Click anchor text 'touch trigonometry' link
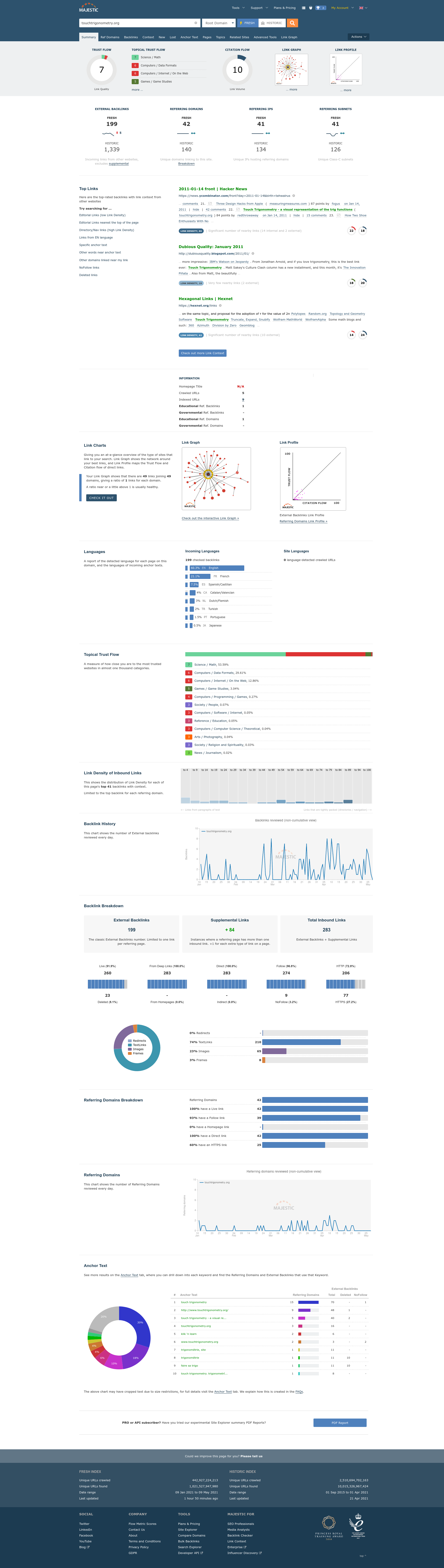The image size is (444, 1568). click(193, 1302)
